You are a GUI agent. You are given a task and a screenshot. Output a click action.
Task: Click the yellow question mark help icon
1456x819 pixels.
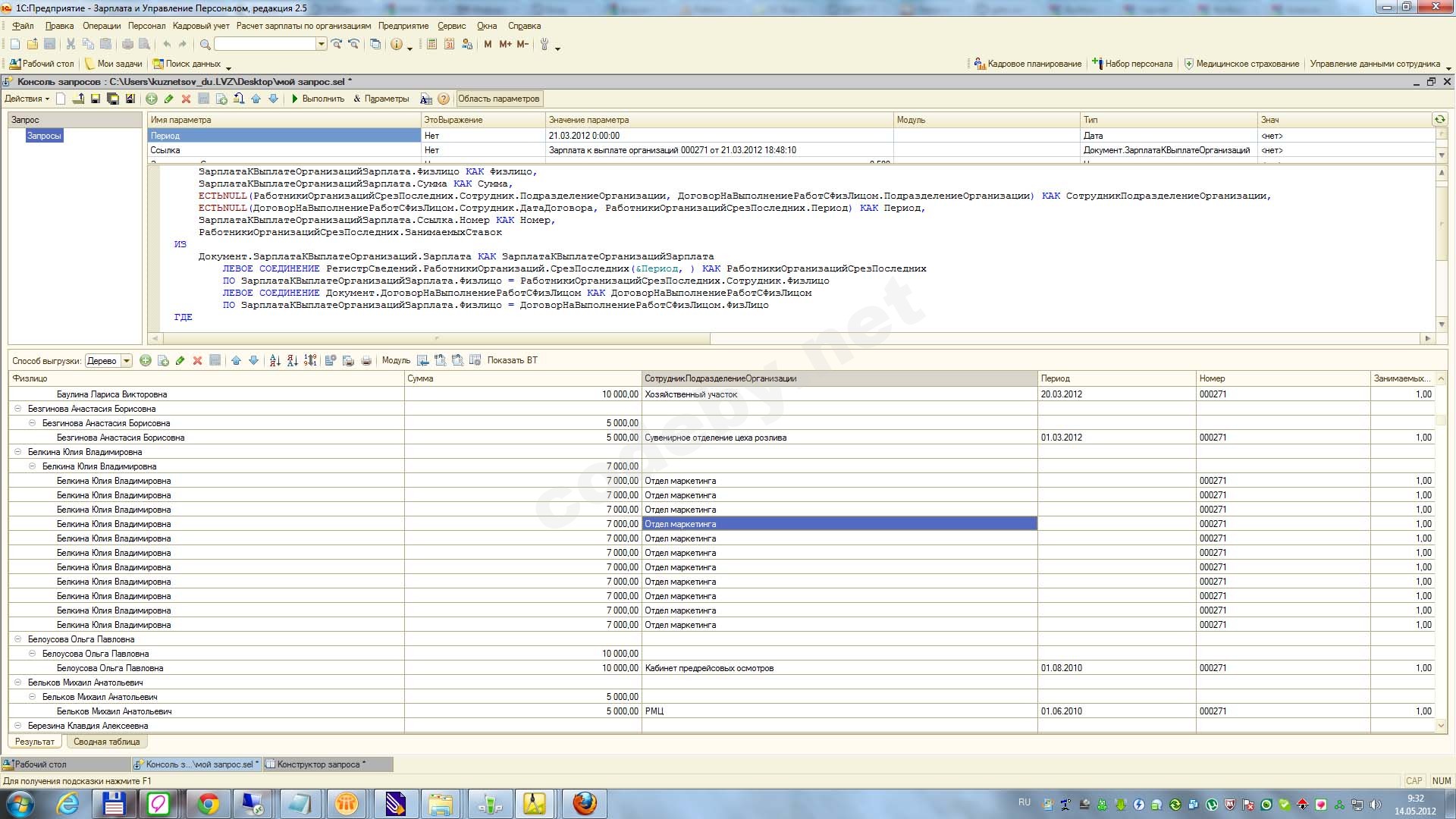click(x=444, y=99)
